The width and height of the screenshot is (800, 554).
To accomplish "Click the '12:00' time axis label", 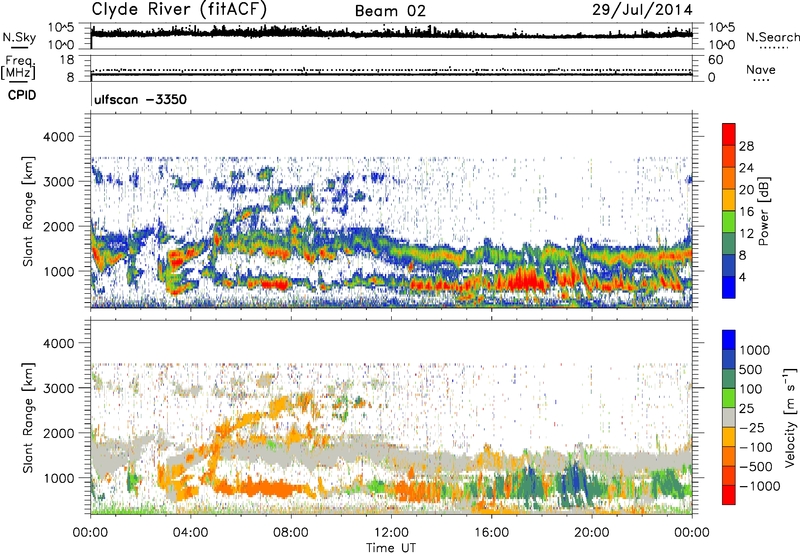I will coord(391,533).
